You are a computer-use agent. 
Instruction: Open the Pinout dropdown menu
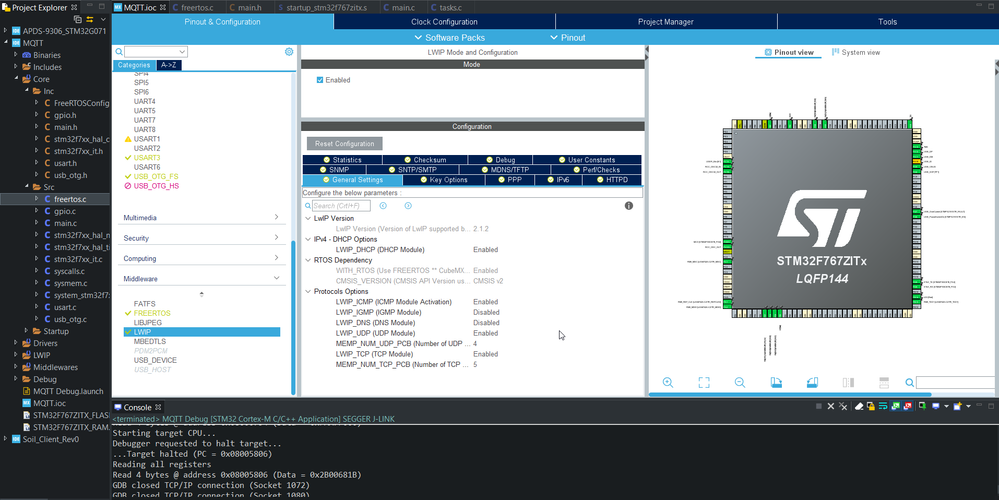568,38
